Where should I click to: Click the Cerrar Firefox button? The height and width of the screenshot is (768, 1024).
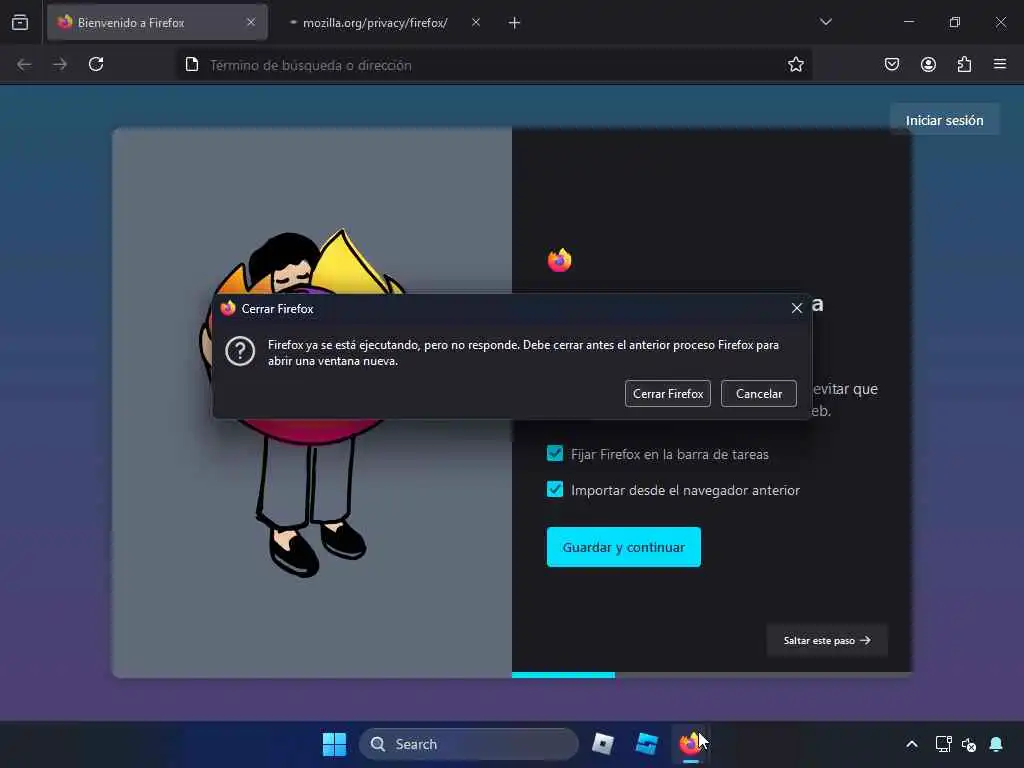pos(667,394)
